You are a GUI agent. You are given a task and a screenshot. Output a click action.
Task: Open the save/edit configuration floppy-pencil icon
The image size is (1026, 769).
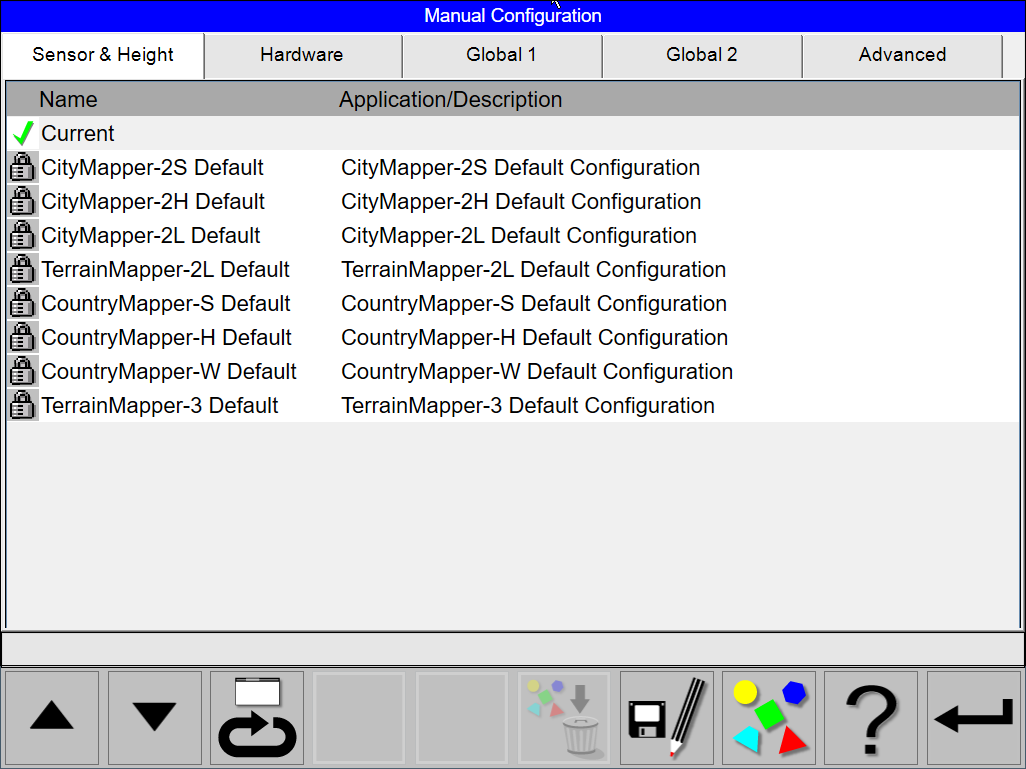pyautogui.click(x=666, y=718)
